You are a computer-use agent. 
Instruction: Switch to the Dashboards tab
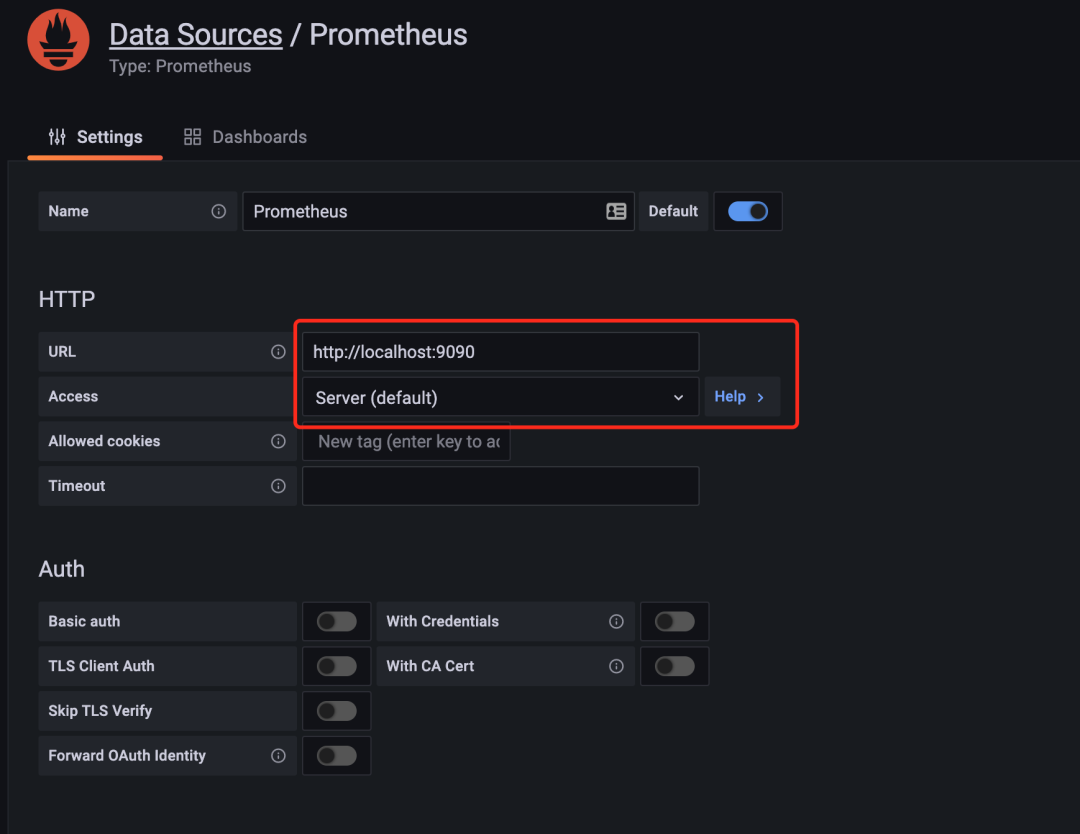pos(246,137)
